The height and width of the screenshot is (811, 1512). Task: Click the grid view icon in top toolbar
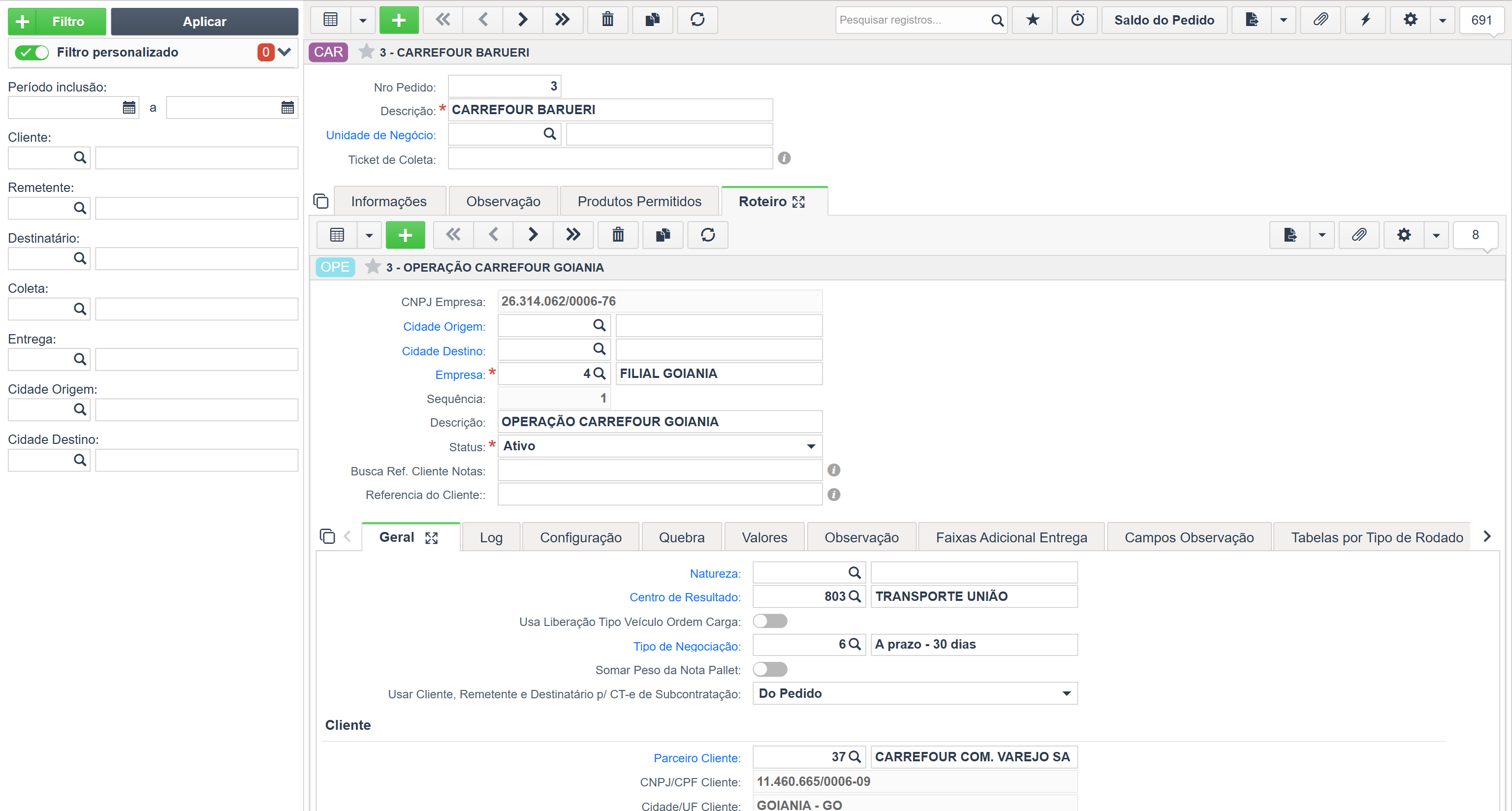tap(330, 20)
